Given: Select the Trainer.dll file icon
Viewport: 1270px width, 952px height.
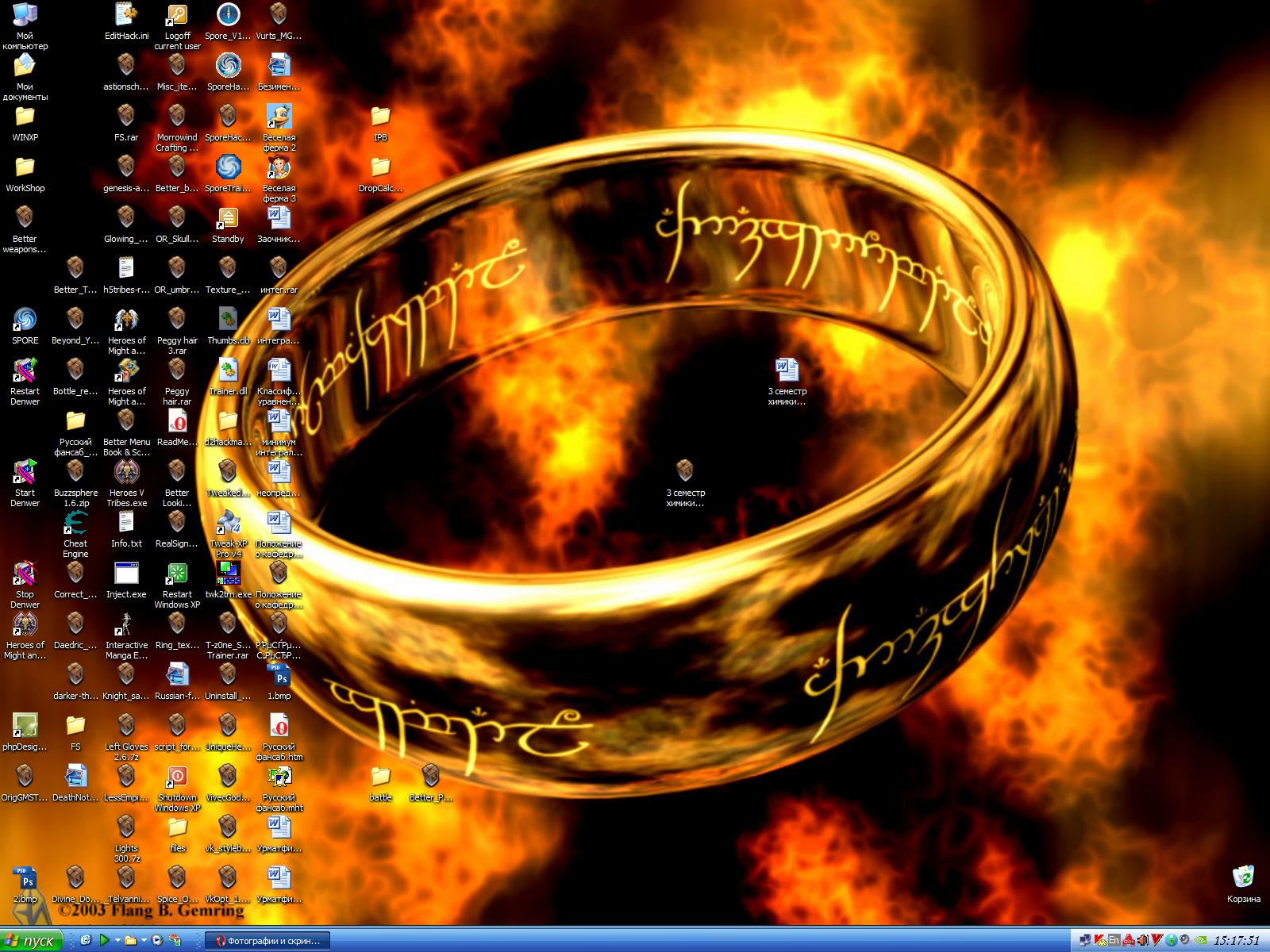Looking at the screenshot, I should (x=228, y=377).
